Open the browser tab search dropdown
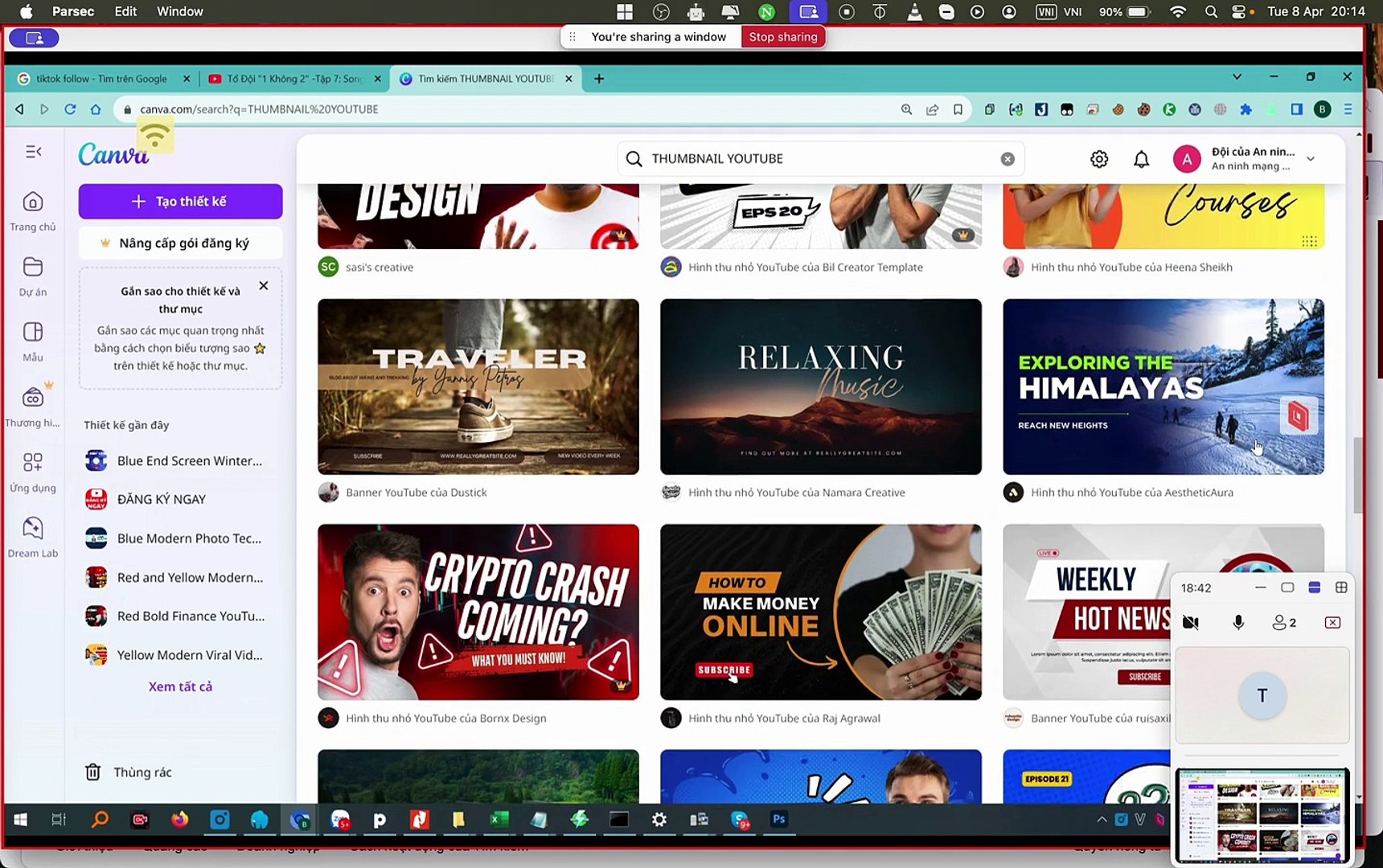Screen dimensions: 1383x868 [x=1236, y=78]
